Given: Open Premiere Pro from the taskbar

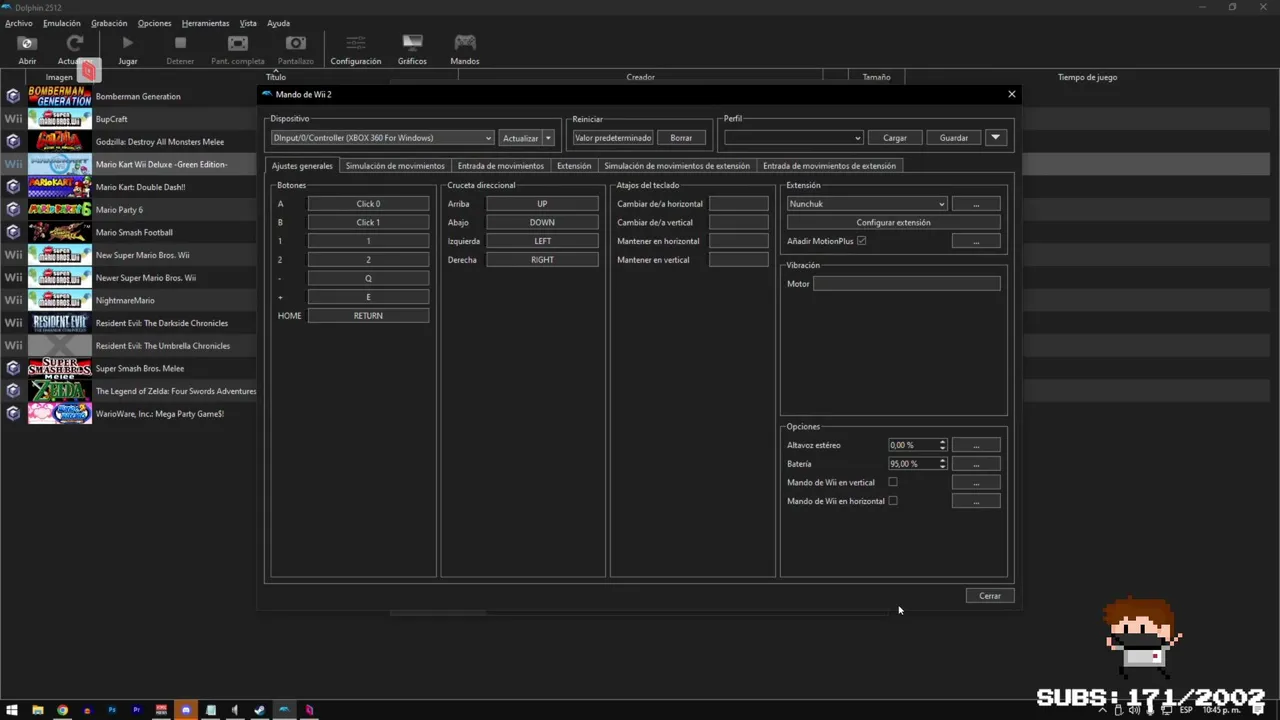Looking at the screenshot, I should click(x=136, y=710).
